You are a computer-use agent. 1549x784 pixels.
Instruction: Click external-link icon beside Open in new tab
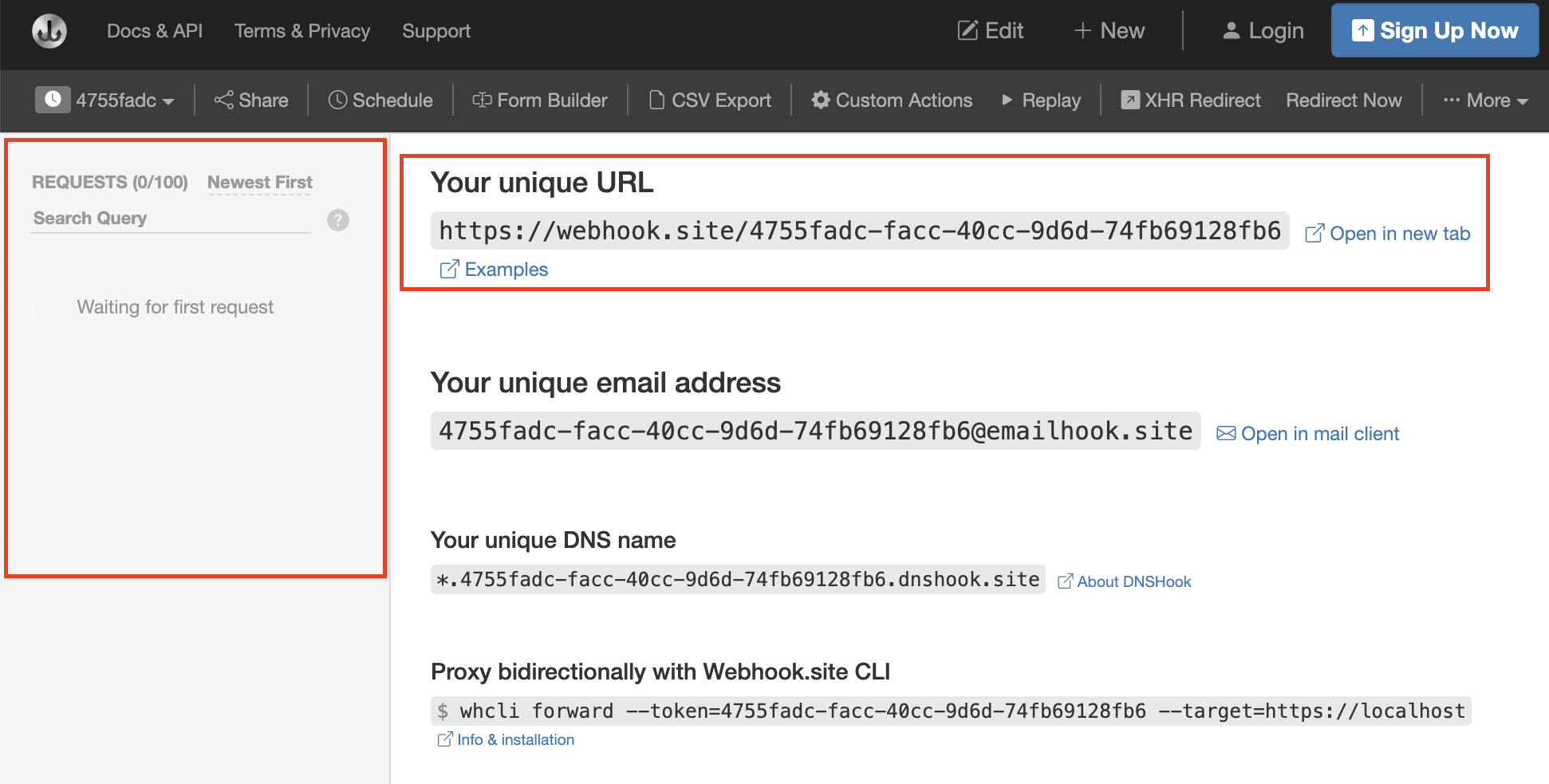pos(1314,233)
